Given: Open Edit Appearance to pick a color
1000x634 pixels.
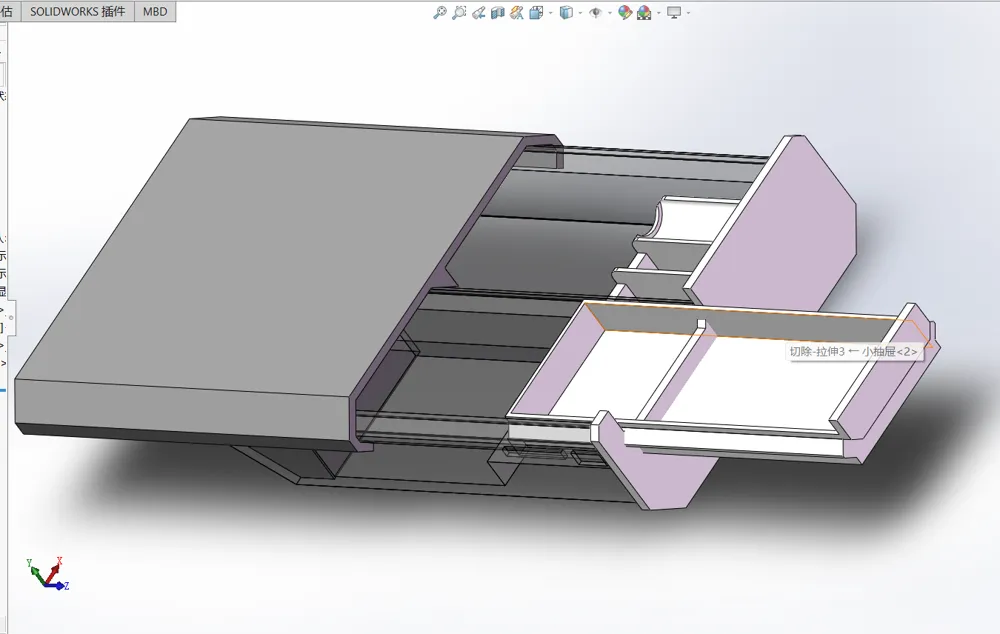Looking at the screenshot, I should pyautogui.click(x=625, y=13).
